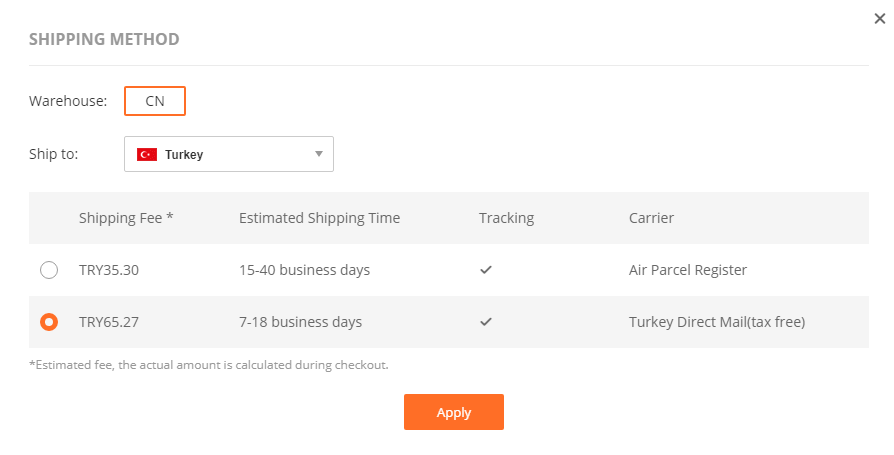This screenshot has width=894, height=455.
Task: Select the Turkey Direct Mail radio button
Action: (x=49, y=322)
